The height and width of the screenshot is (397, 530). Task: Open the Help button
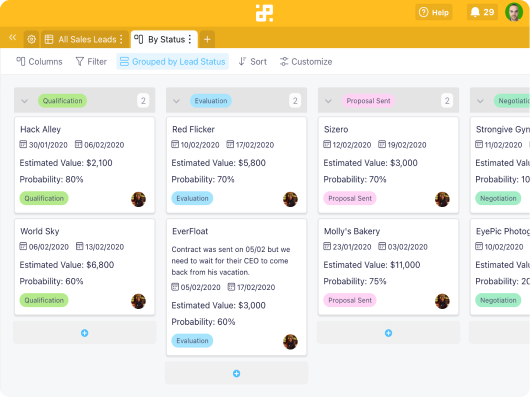coord(434,13)
